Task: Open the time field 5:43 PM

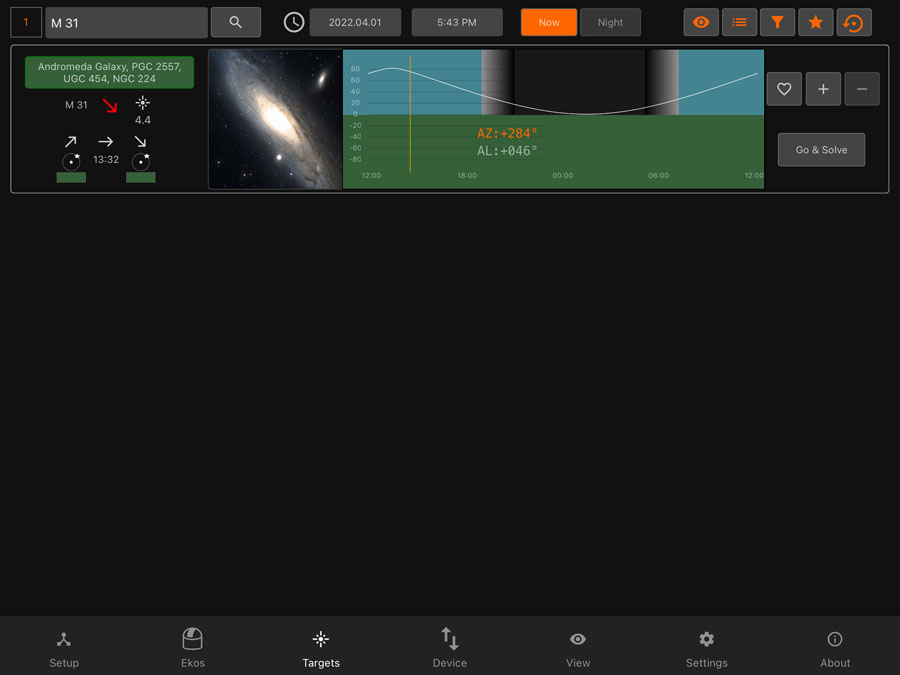Action: pos(457,22)
